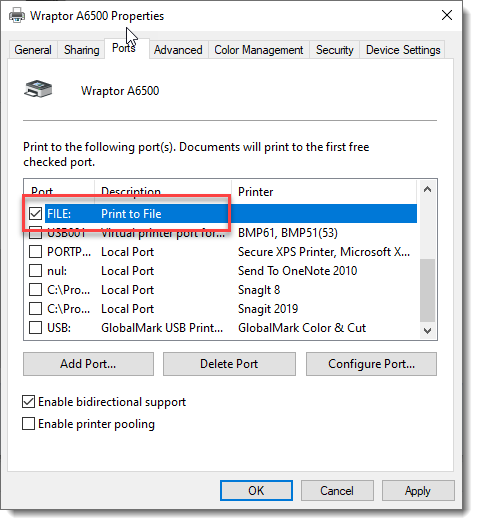478x525 pixels.
Task: Click the printer icon in title bar
Action: (x=17, y=16)
